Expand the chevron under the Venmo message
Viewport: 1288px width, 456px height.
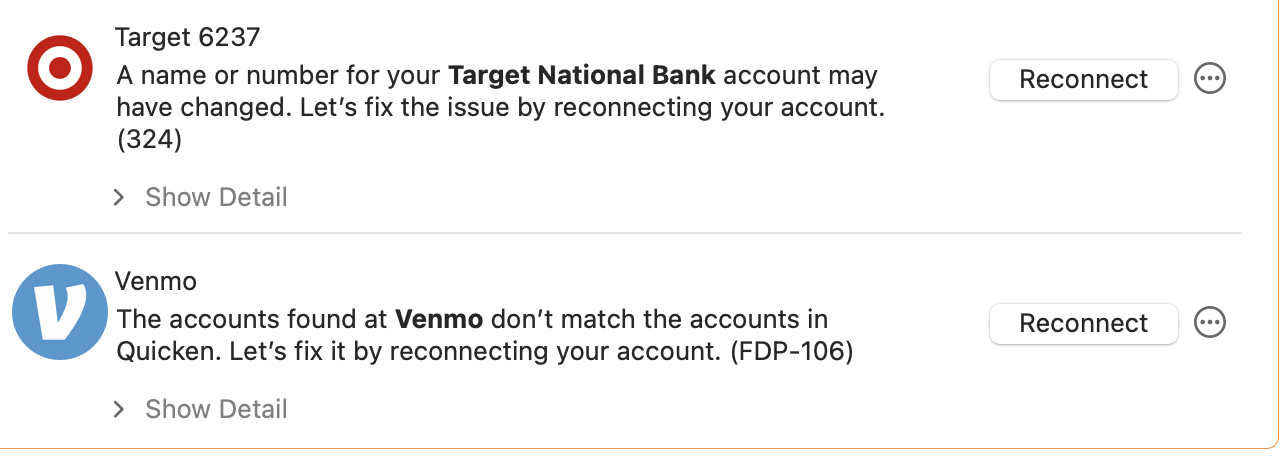120,409
